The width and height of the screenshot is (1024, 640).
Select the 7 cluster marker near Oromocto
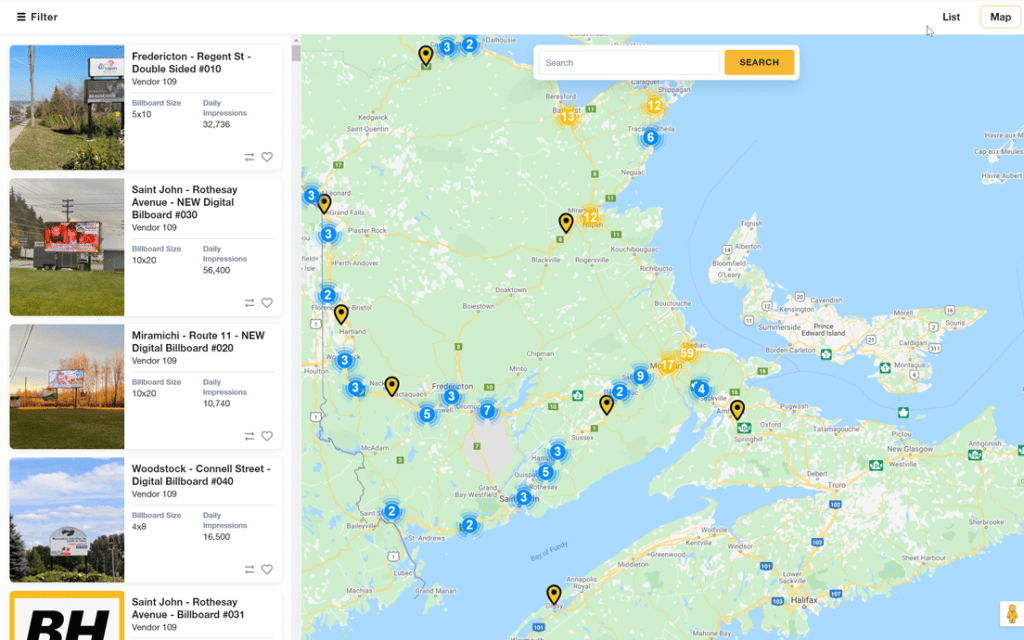[x=487, y=411]
